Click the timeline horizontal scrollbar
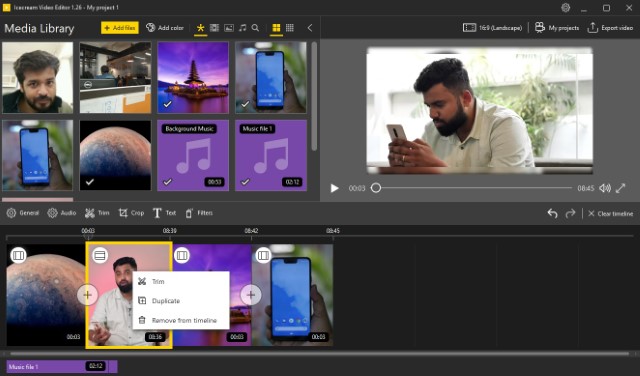This screenshot has height=376, width=640. (x=320, y=354)
